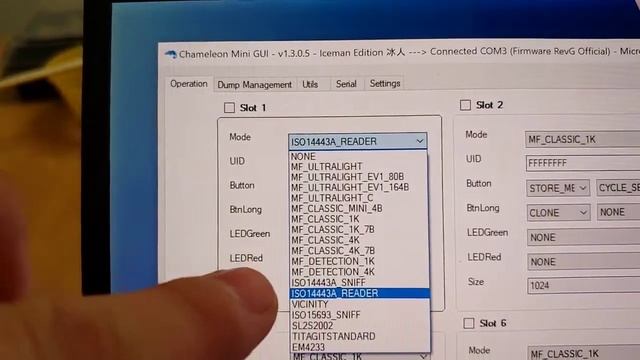Collapse the Slot 1 Mode combo box

[358, 141]
